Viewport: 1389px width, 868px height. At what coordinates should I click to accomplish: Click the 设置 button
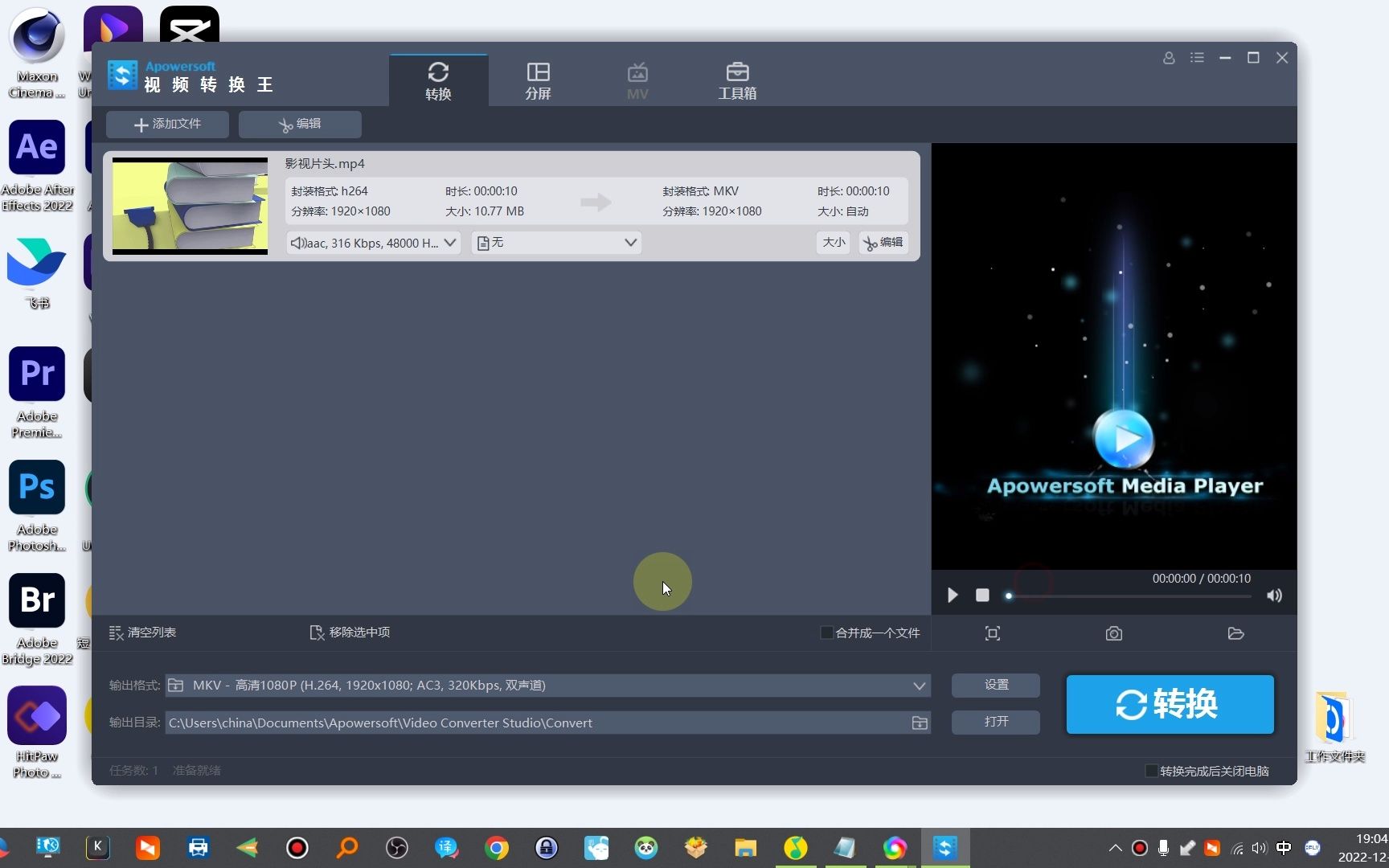tap(996, 685)
